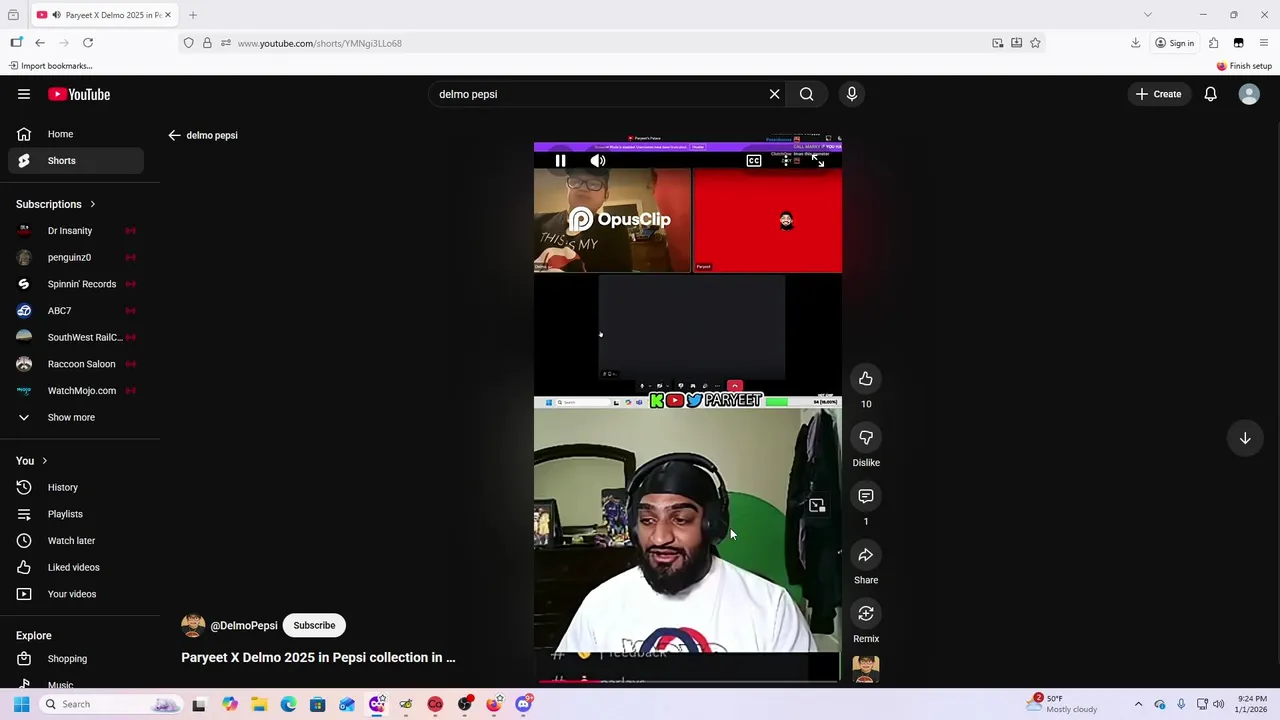Screen dimensions: 1280x720
Task: Open YouTube notifications bell
Action: coord(1210,94)
